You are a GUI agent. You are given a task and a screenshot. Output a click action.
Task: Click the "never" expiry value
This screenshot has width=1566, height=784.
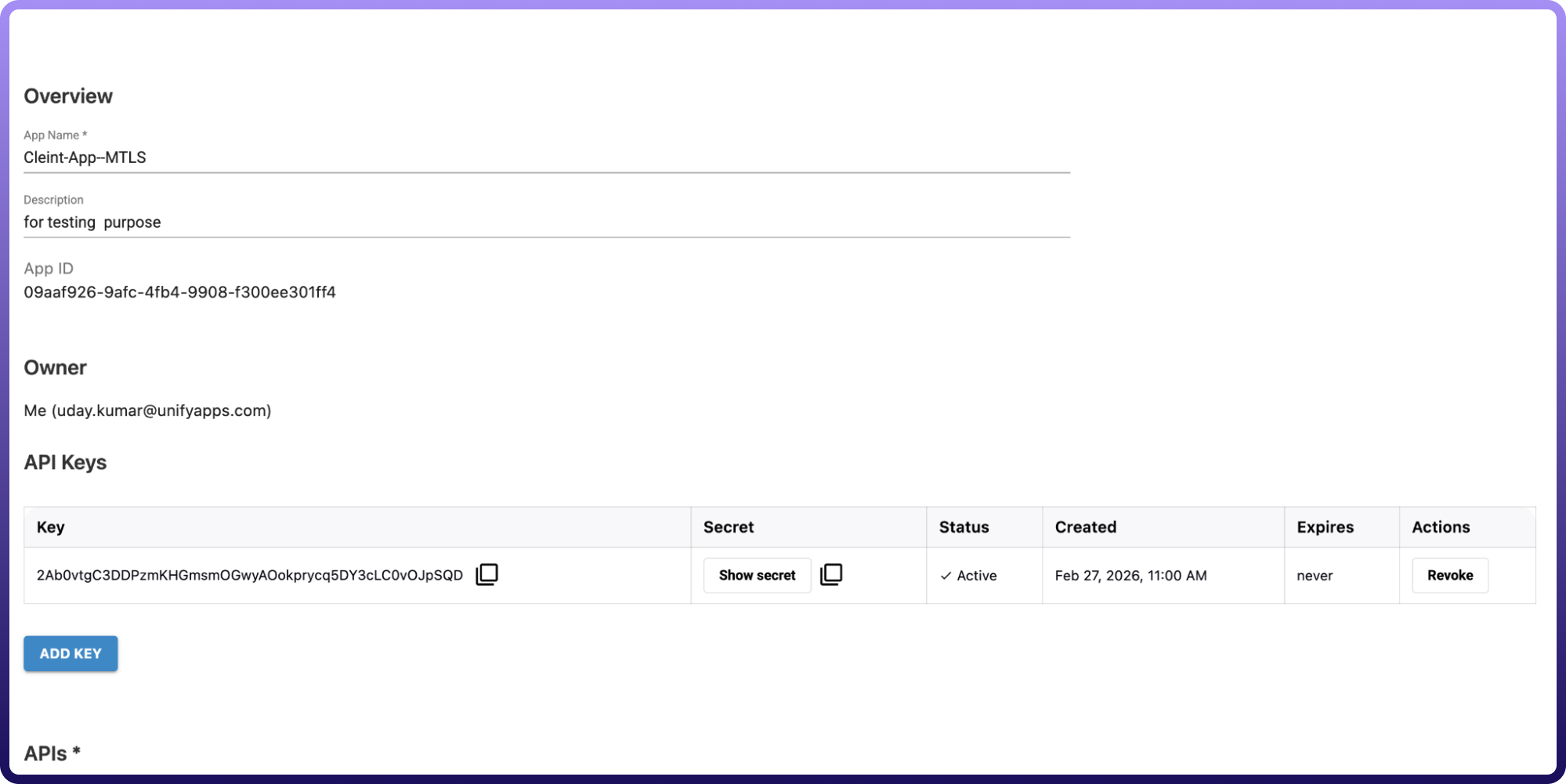point(1315,576)
